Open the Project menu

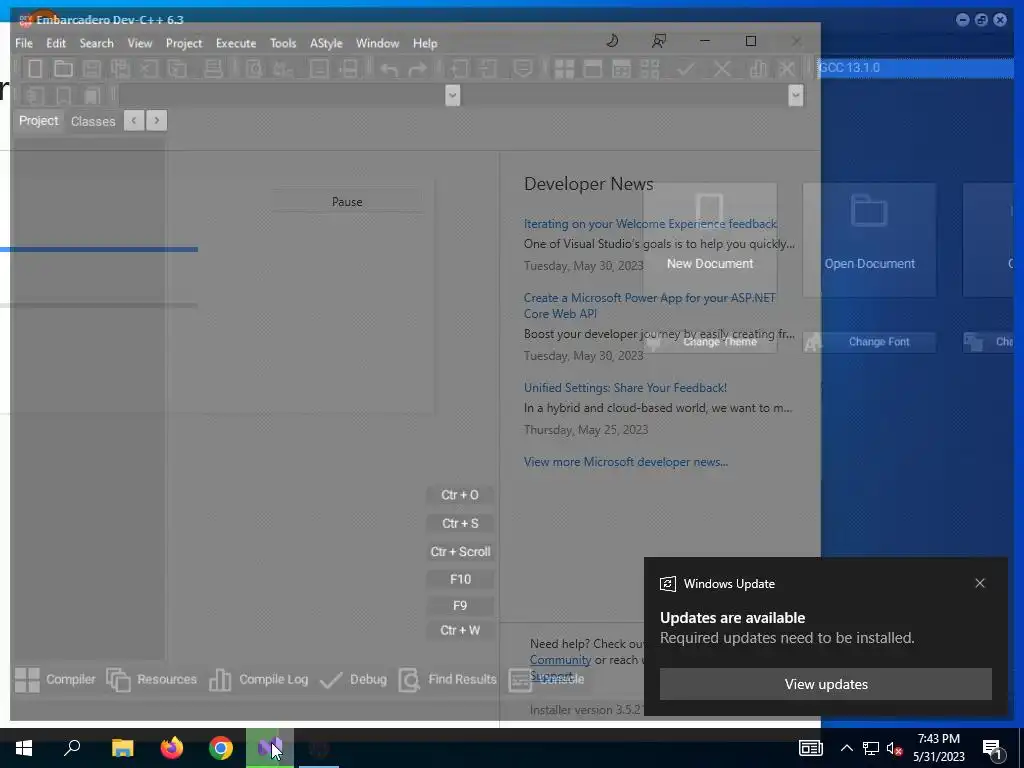point(184,43)
